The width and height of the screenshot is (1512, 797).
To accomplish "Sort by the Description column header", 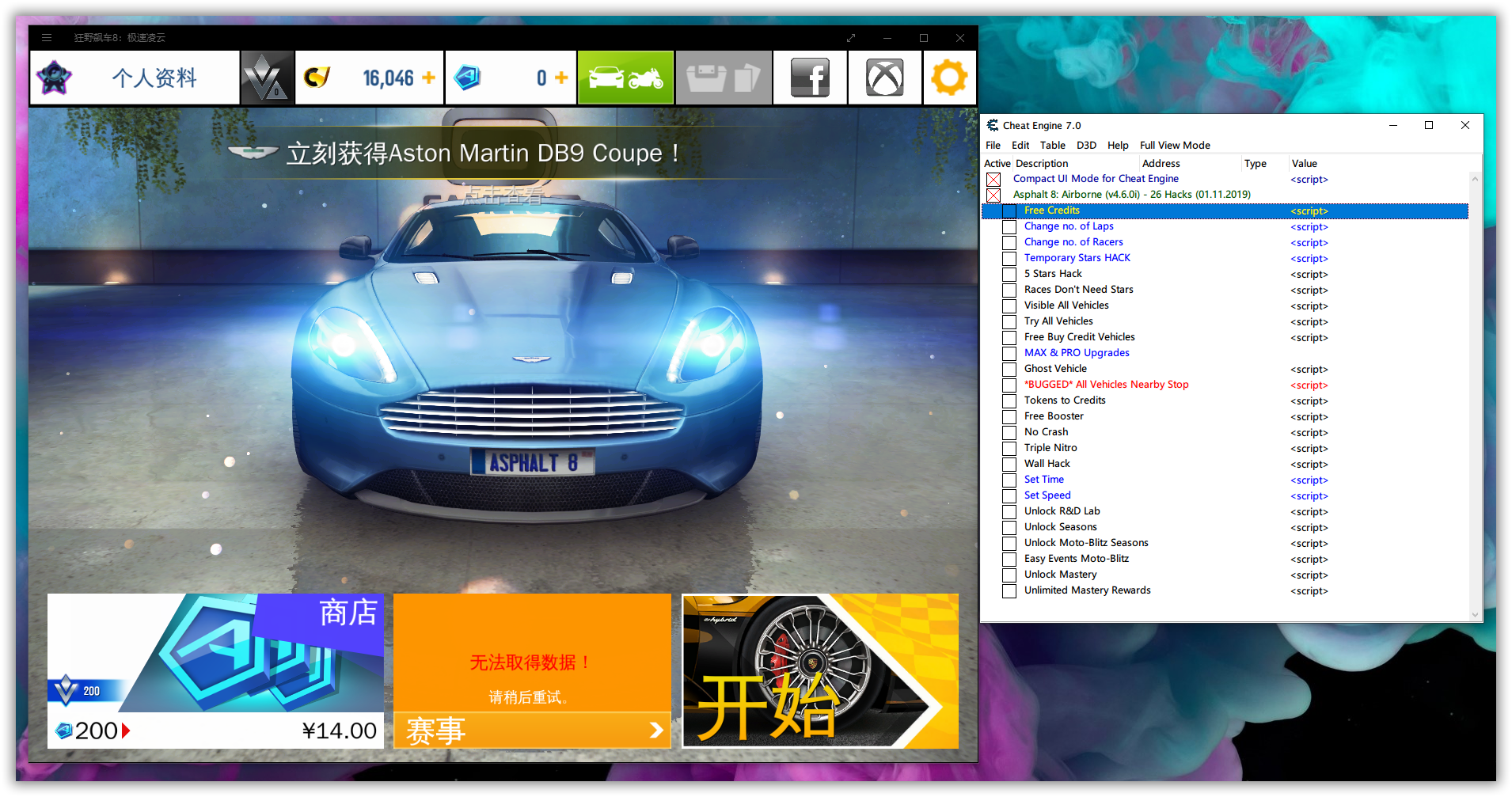I will [1076, 164].
